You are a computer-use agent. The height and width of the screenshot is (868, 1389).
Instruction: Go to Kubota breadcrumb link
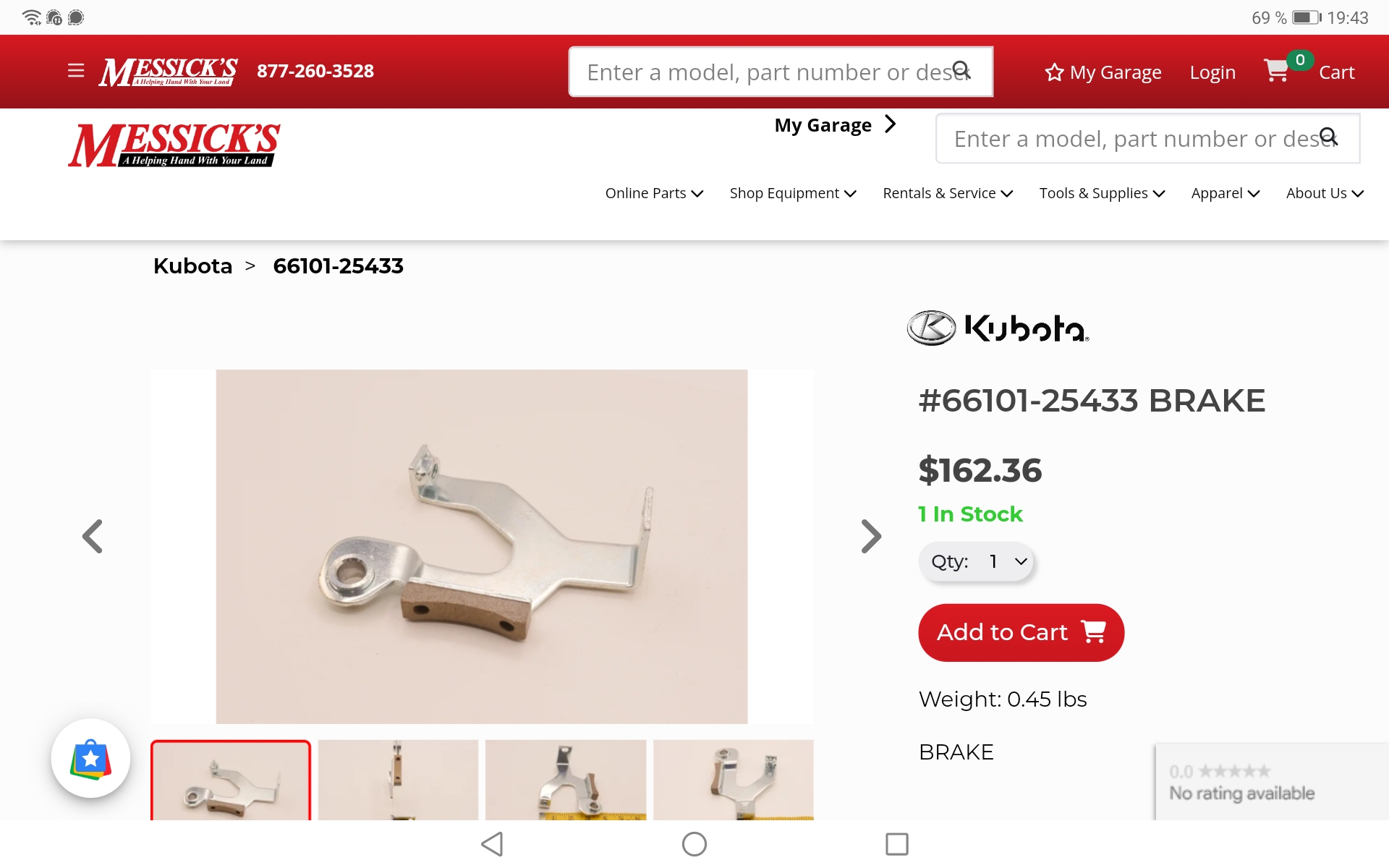[x=192, y=265]
